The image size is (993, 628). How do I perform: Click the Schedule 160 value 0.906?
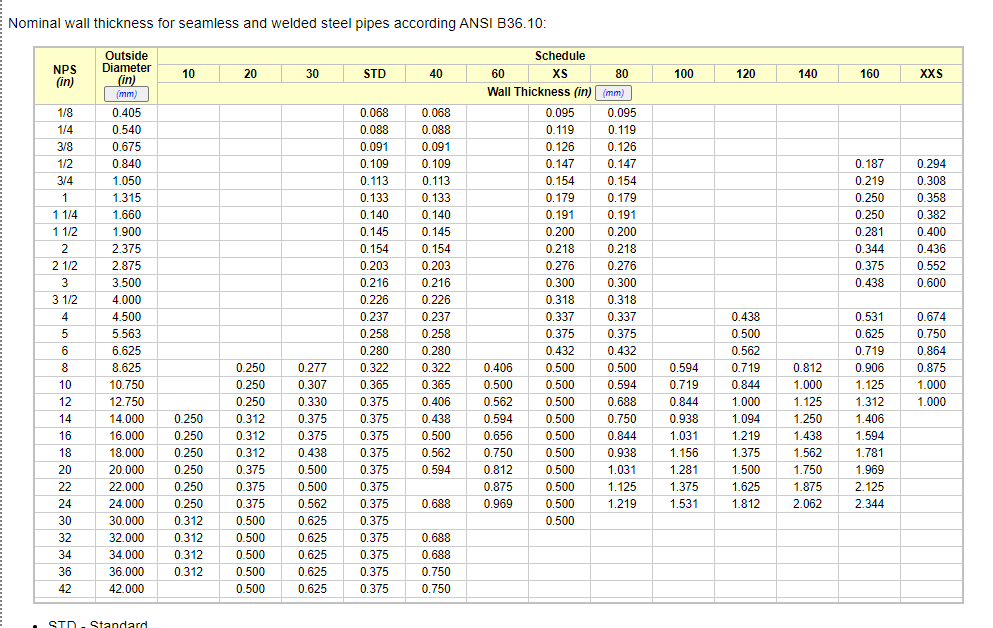[870, 368]
